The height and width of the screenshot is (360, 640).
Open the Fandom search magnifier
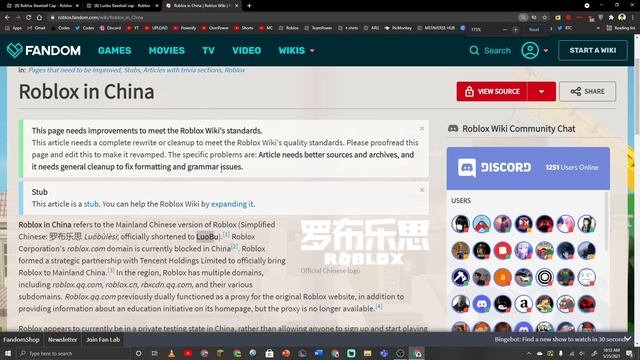(474, 50)
